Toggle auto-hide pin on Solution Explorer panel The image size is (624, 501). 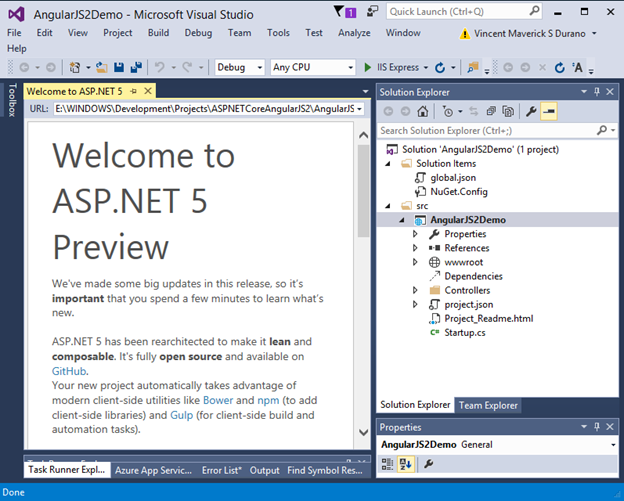(597, 92)
